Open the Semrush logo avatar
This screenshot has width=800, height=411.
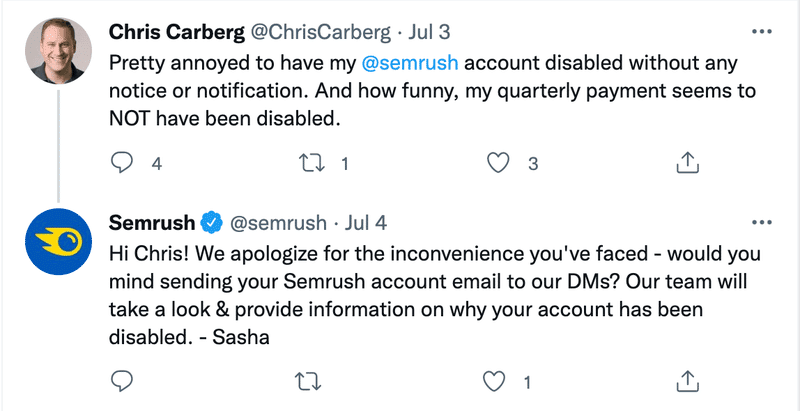coord(58,242)
